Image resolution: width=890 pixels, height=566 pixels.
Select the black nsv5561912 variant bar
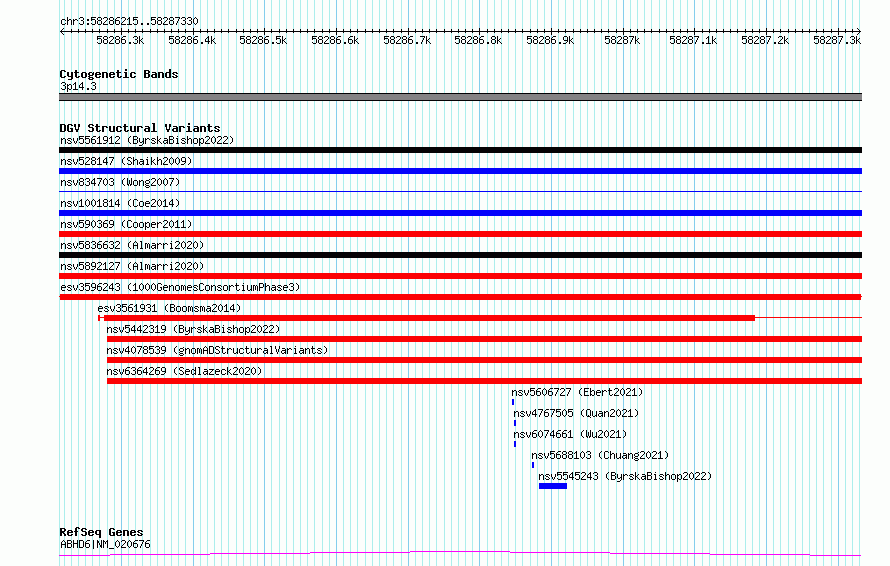460,150
